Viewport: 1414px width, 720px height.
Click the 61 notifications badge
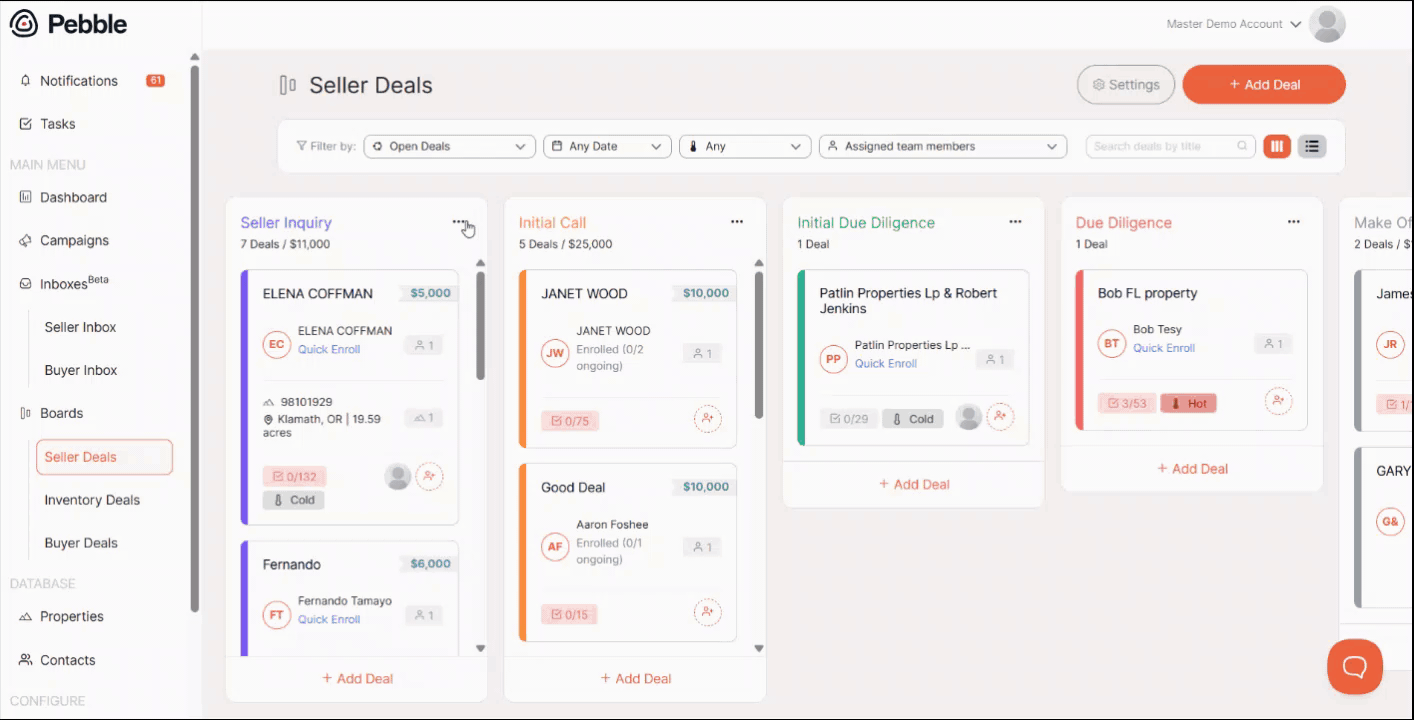pos(155,81)
